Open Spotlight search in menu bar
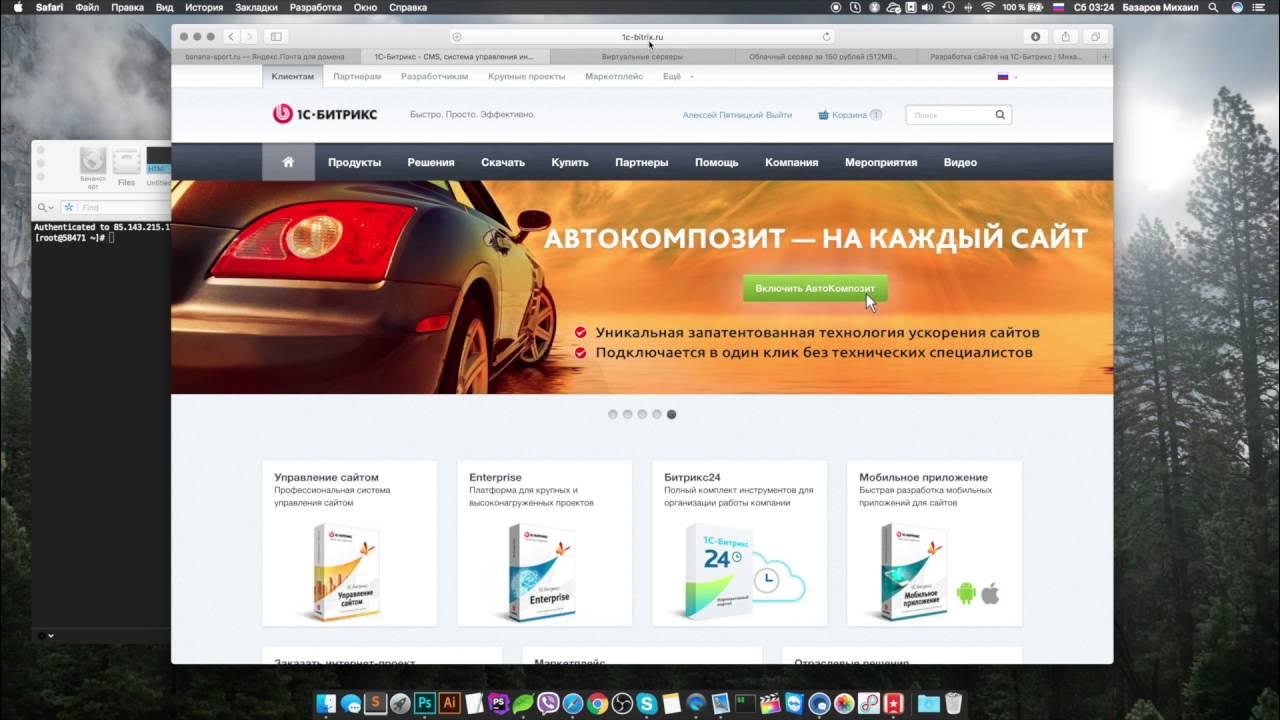This screenshot has width=1280, height=720. click(1213, 7)
